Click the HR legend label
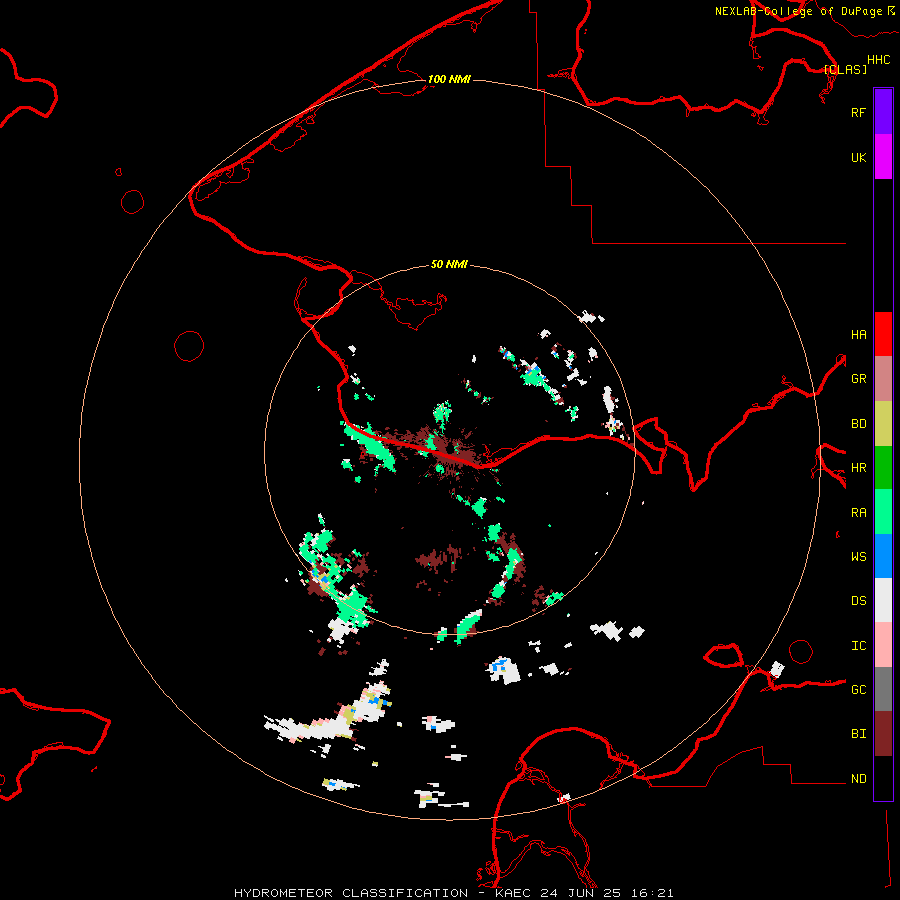Screen dimensions: 900x900 point(858,468)
